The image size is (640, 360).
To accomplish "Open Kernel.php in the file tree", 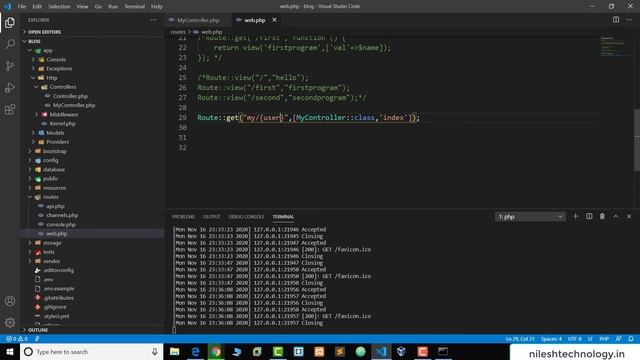I will [x=62, y=124].
